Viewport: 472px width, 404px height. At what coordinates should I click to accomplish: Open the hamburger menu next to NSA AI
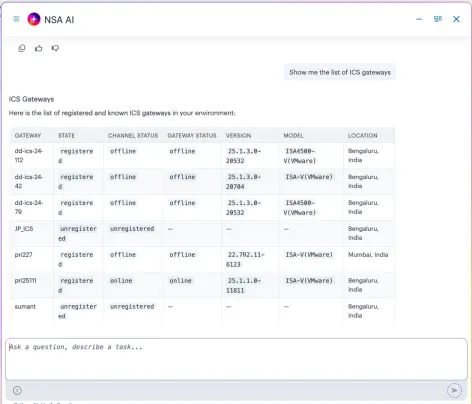click(16, 19)
